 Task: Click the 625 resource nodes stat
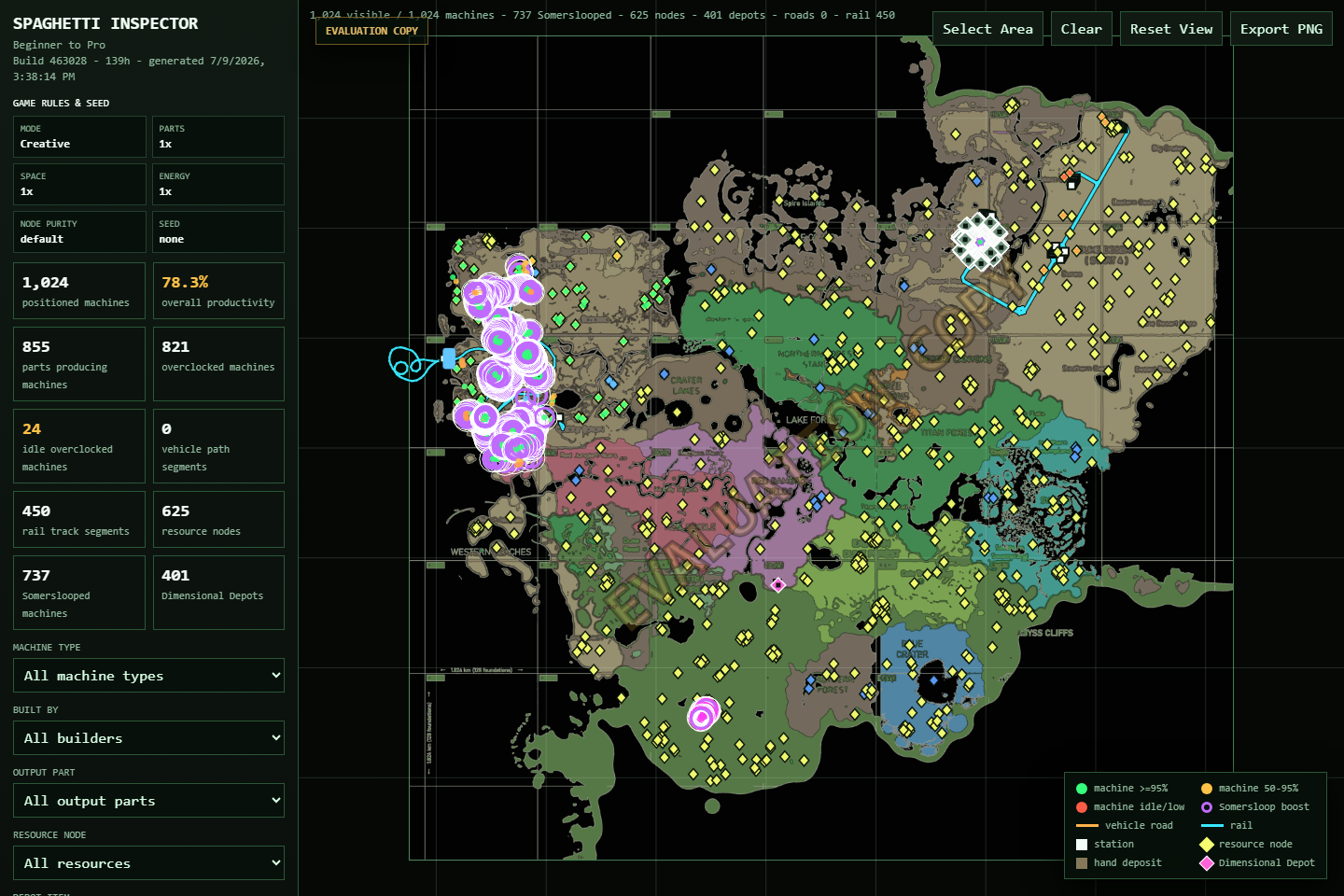pyautogui.click(x=218, y=520)
